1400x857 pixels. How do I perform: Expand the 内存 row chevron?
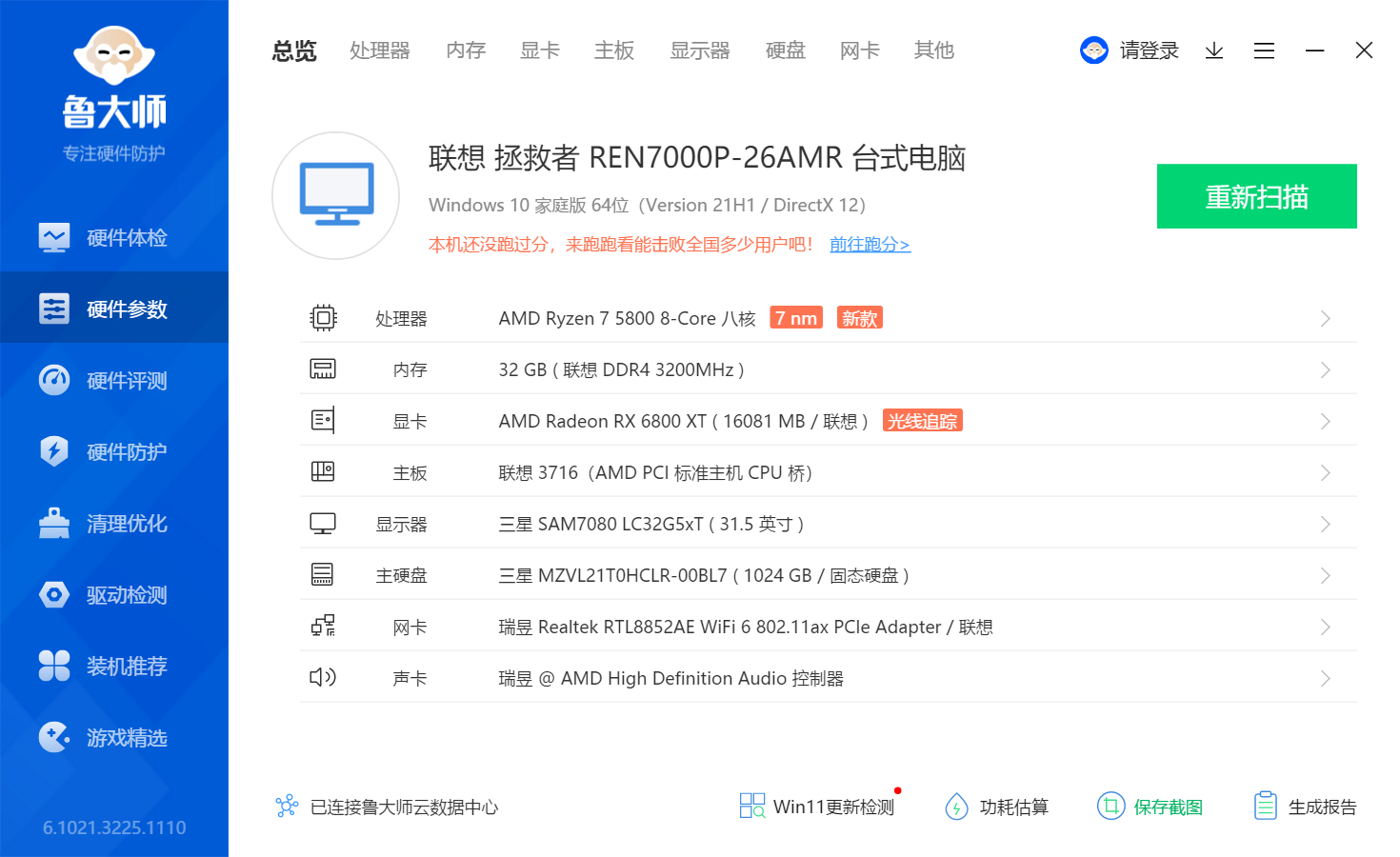[1325, 369]
